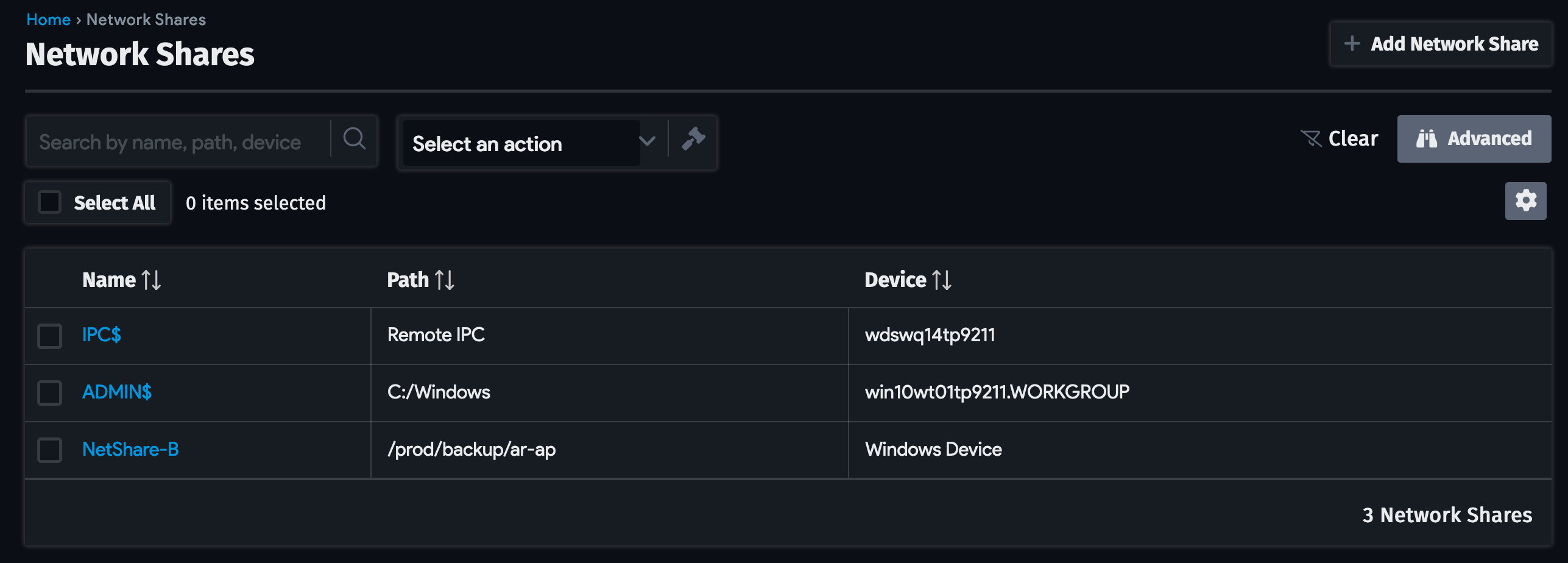The width and height of the screenshot is (1568, 563).
Task: Click the binoculars icon on Advanced button
Action: pos(1426,139)
